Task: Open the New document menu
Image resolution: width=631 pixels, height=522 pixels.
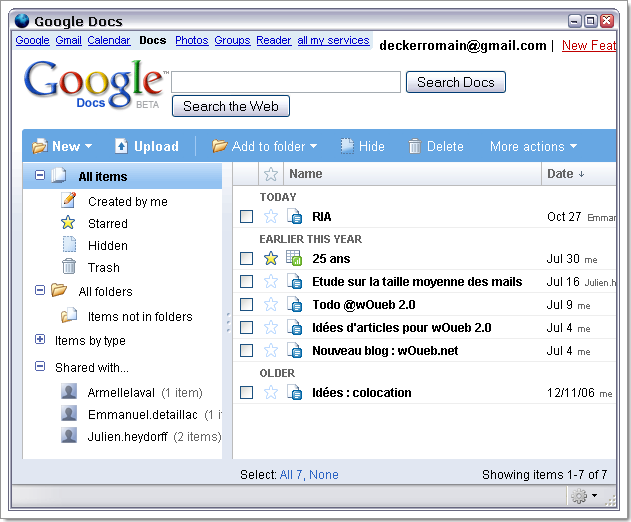Action: coord(62,146)
